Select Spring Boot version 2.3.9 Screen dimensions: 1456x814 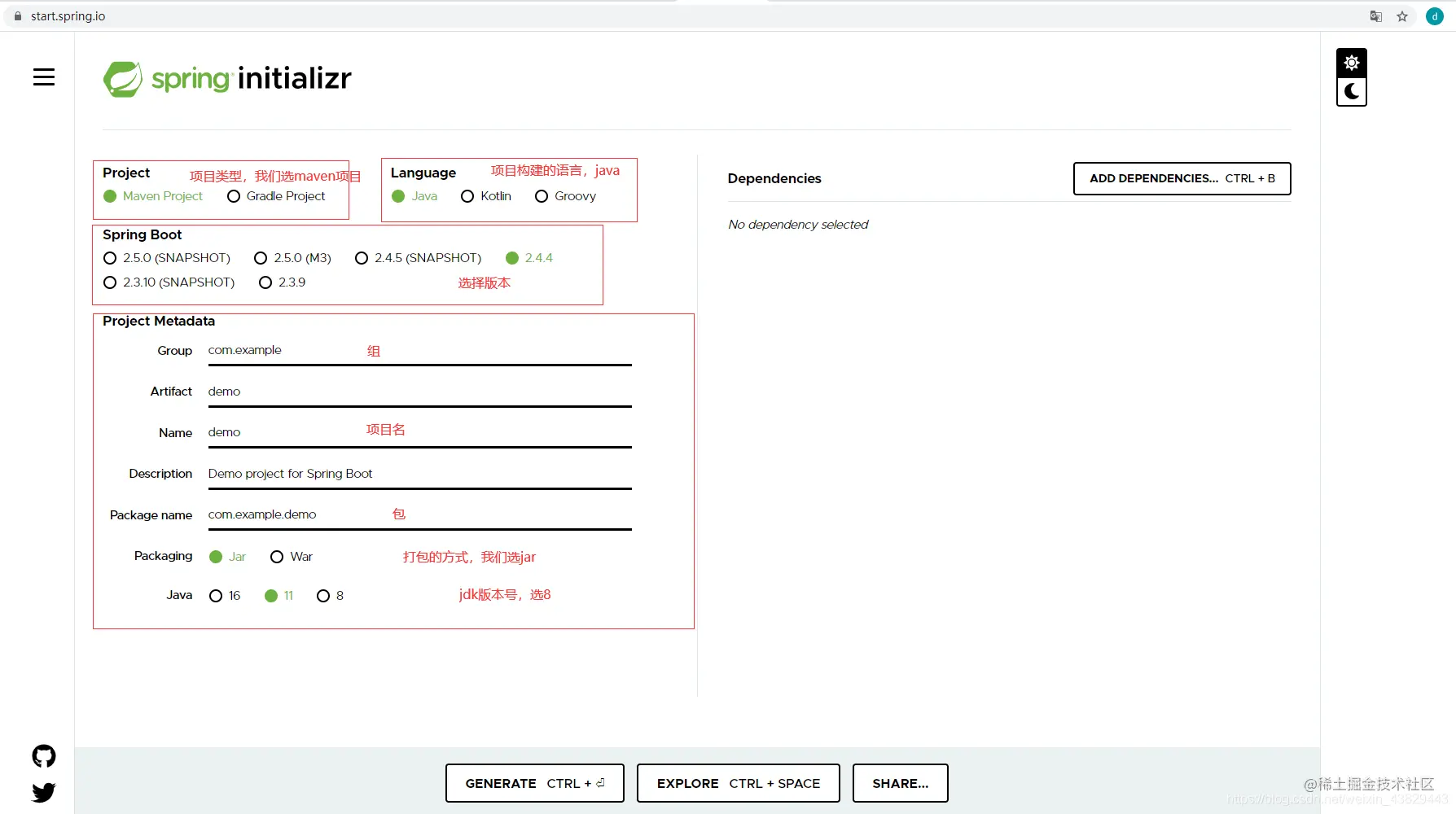(x=282, y=282)
